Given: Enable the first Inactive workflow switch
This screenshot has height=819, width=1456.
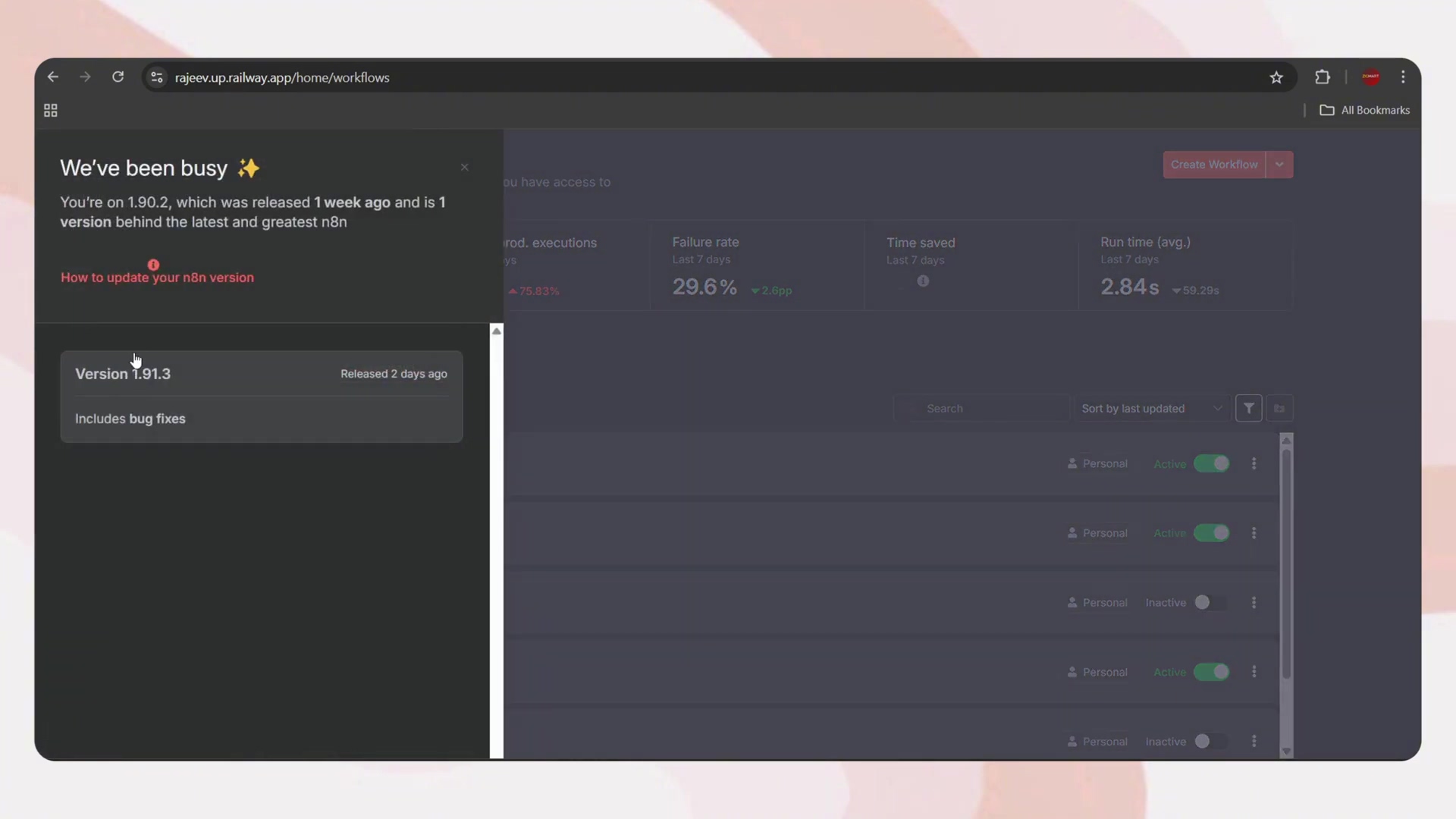Looking at the screenshot, I should pos(1210,603).
